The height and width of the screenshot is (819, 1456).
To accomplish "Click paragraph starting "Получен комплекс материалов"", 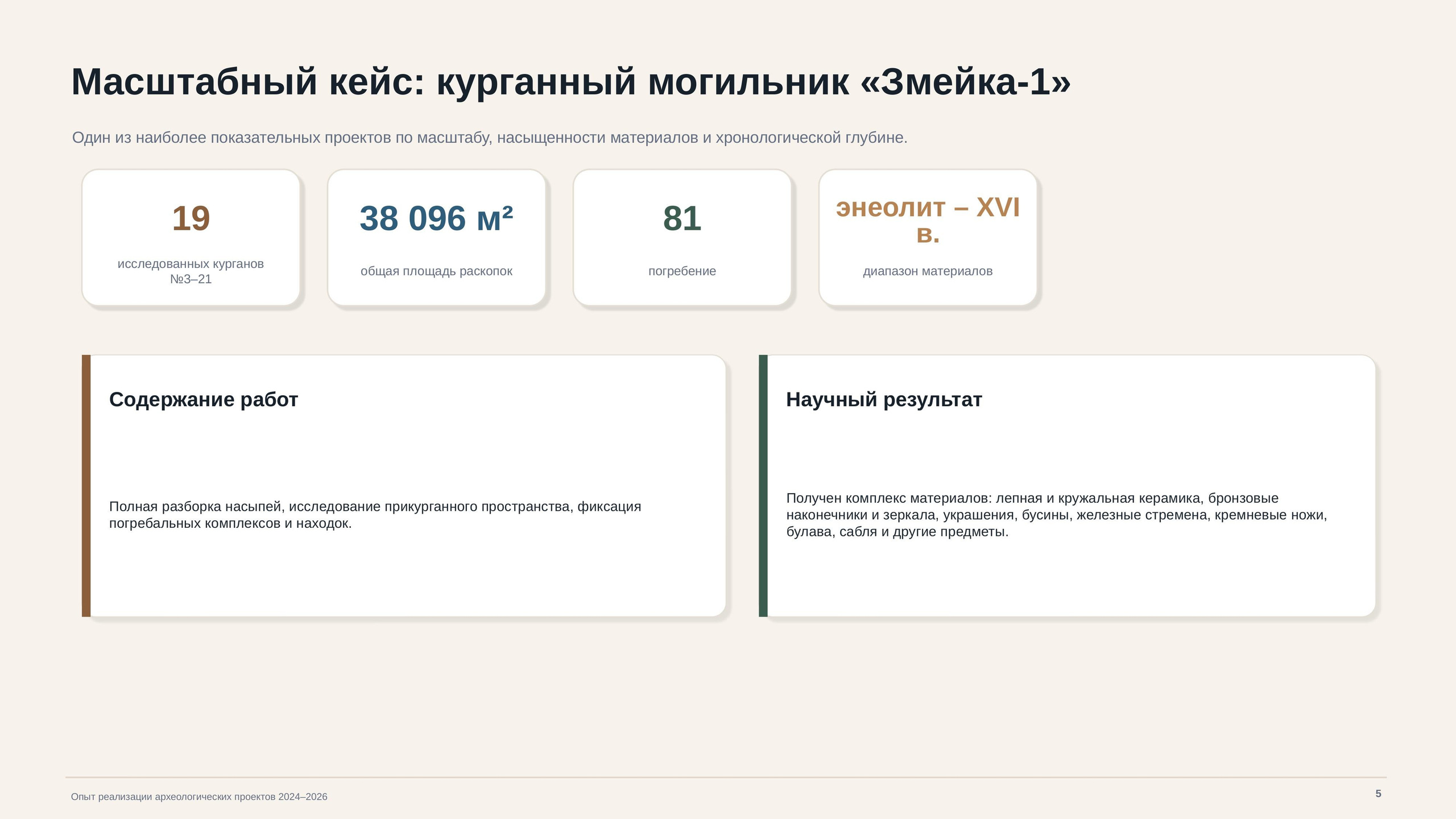I will [x=1056, y=515].
